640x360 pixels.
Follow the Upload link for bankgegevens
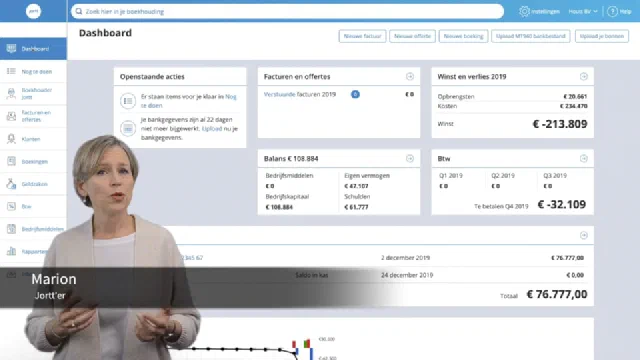coord(212,129)
